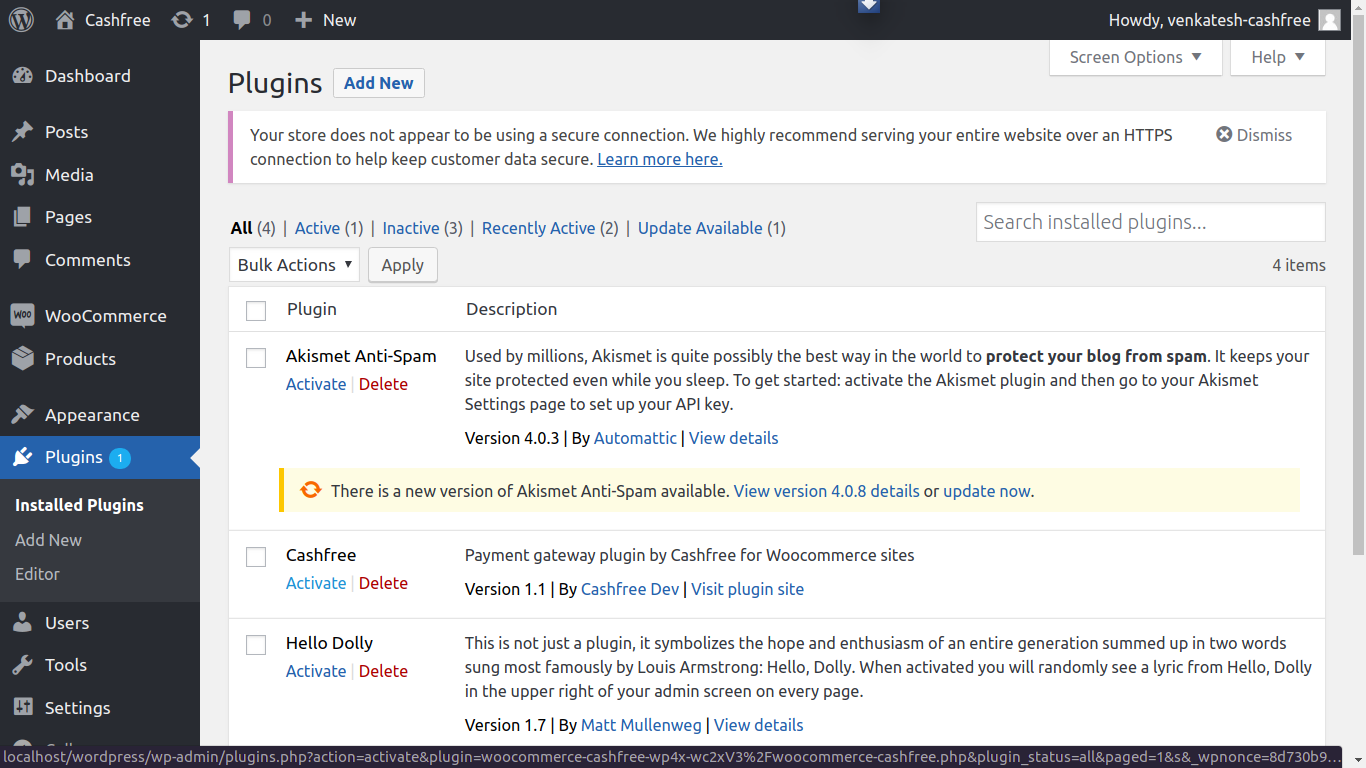1366x768 pixels.
Task: Click the Products box icon in sidebar
Action: [22, 359]
